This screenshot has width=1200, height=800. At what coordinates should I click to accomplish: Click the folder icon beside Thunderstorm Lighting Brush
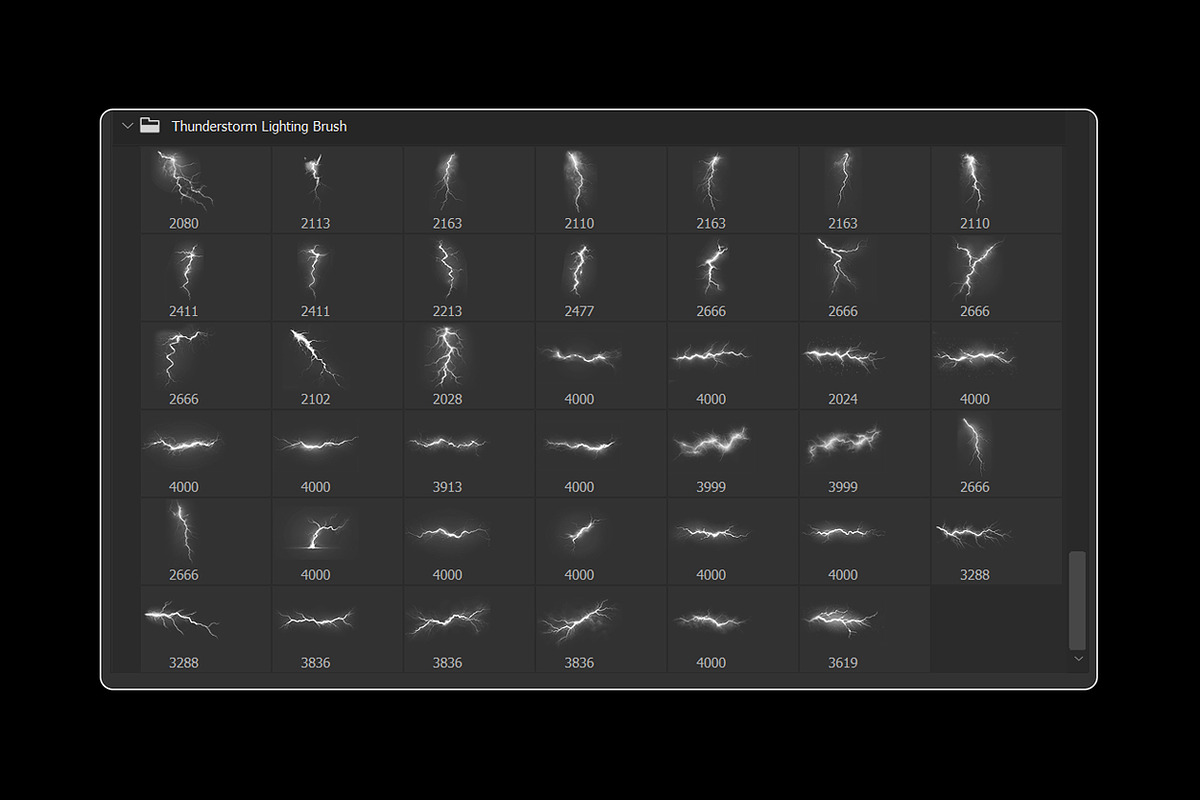click(x=150, y=125)
